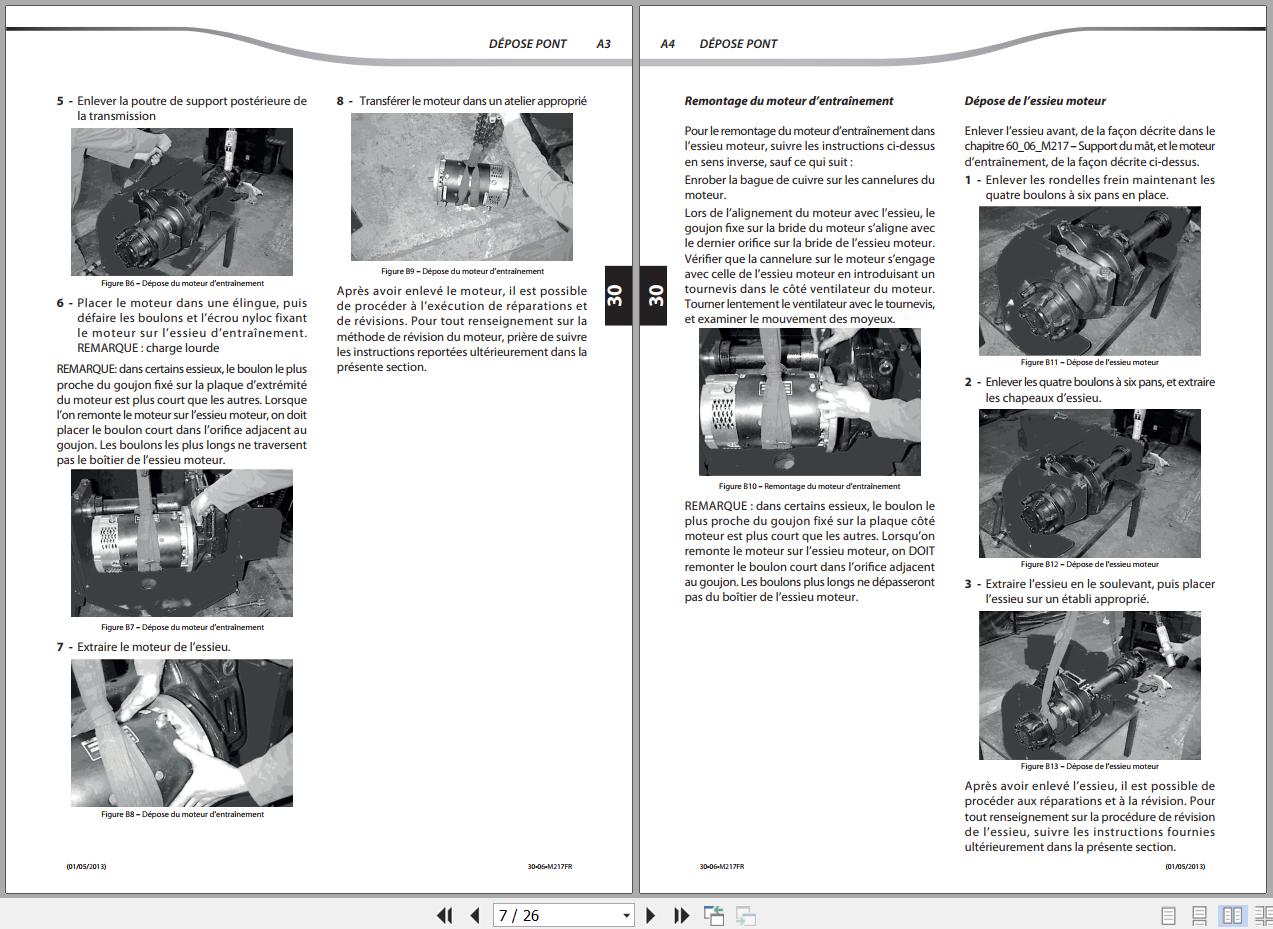
Task: Click the right page header 'A4 DÉPOSE PONT'
Action: pos(719,44)
